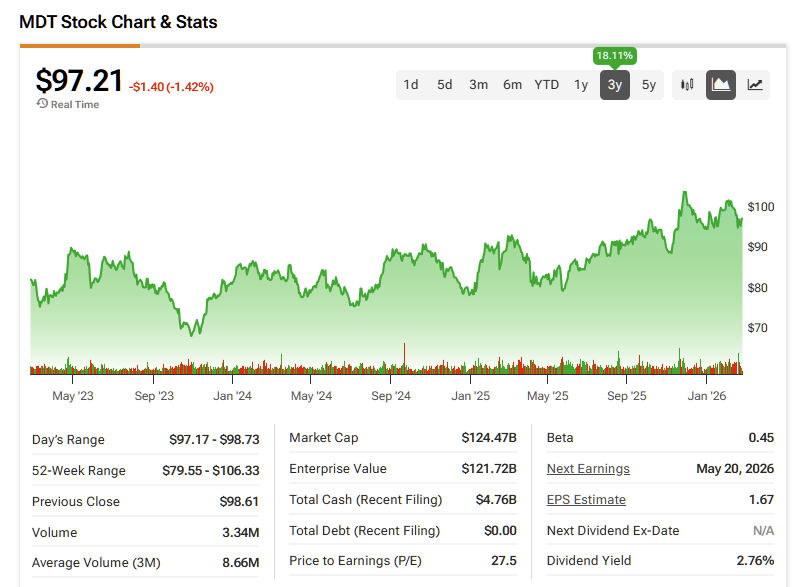
Task: Select the 1d time range
Action: pos(411,85)
